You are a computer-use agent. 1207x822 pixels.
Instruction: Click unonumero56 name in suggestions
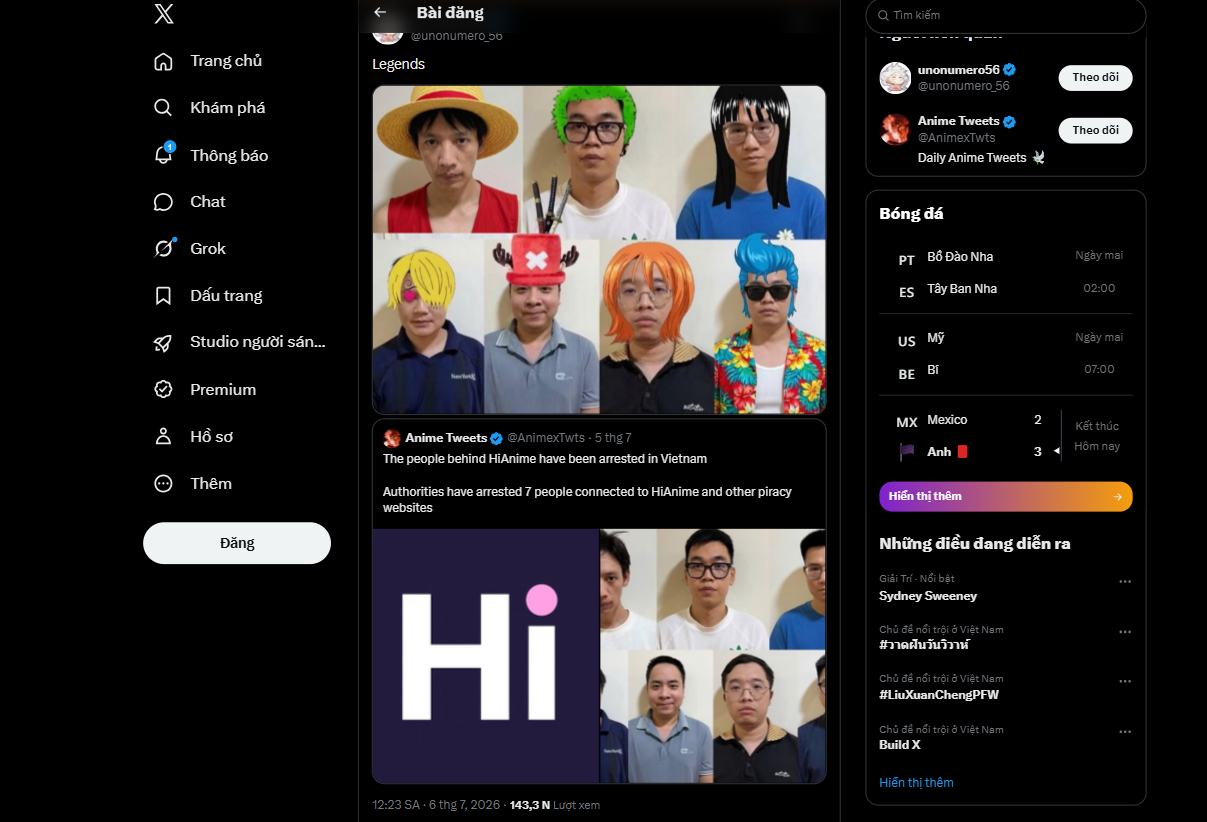point(959,69)
